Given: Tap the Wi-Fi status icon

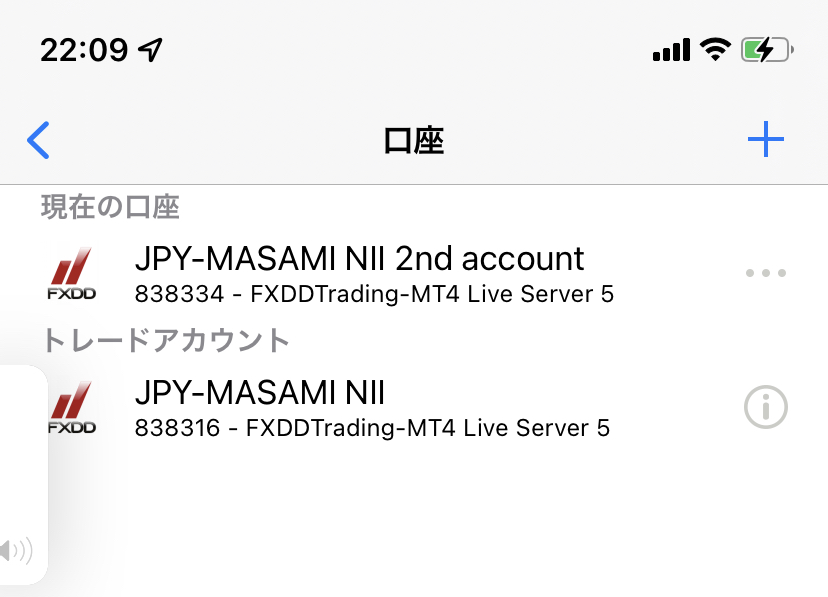Looking at the screenshot, I should click(715, 50).
